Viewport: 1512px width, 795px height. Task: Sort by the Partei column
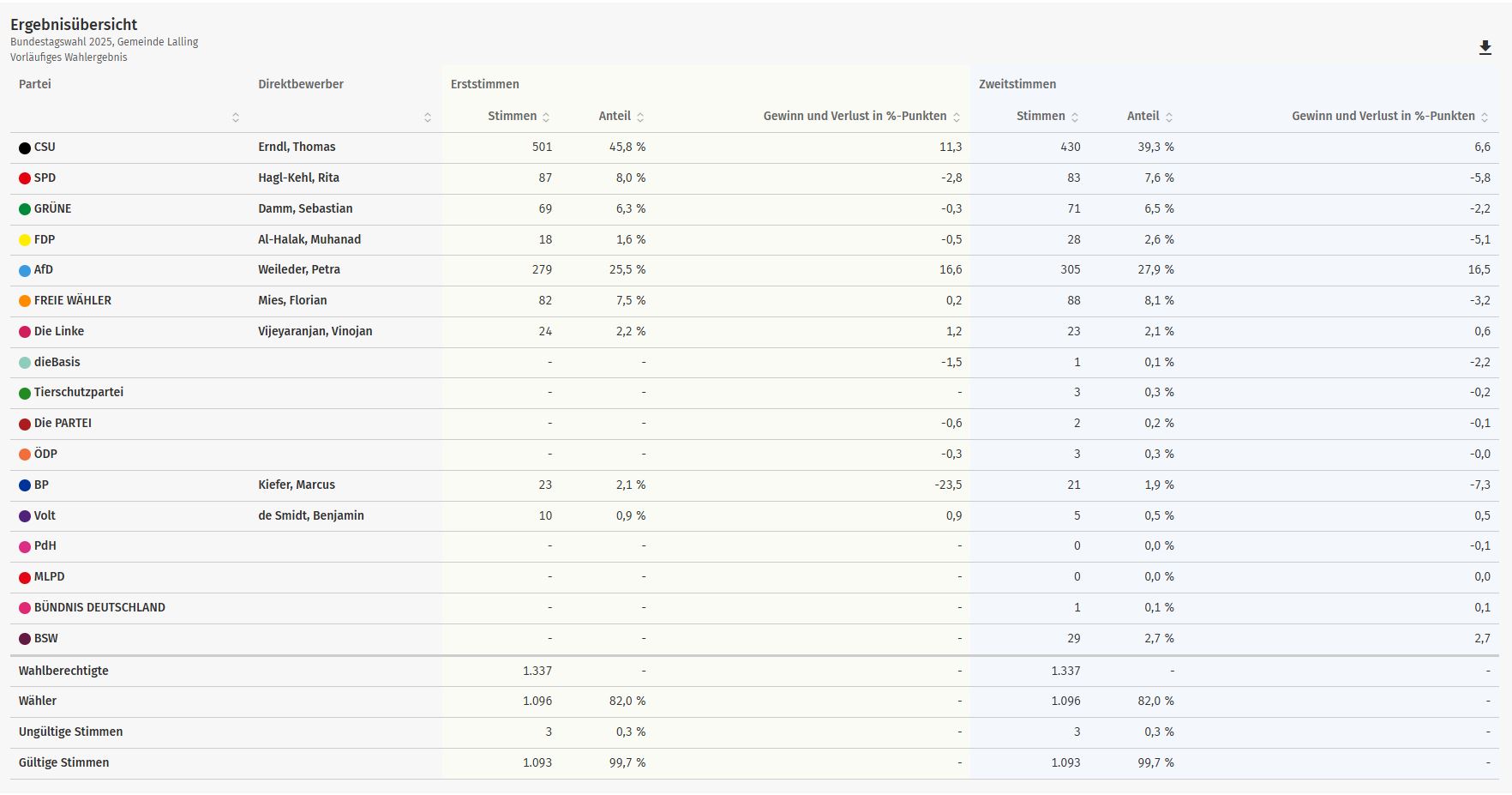(x=236, y=117)
